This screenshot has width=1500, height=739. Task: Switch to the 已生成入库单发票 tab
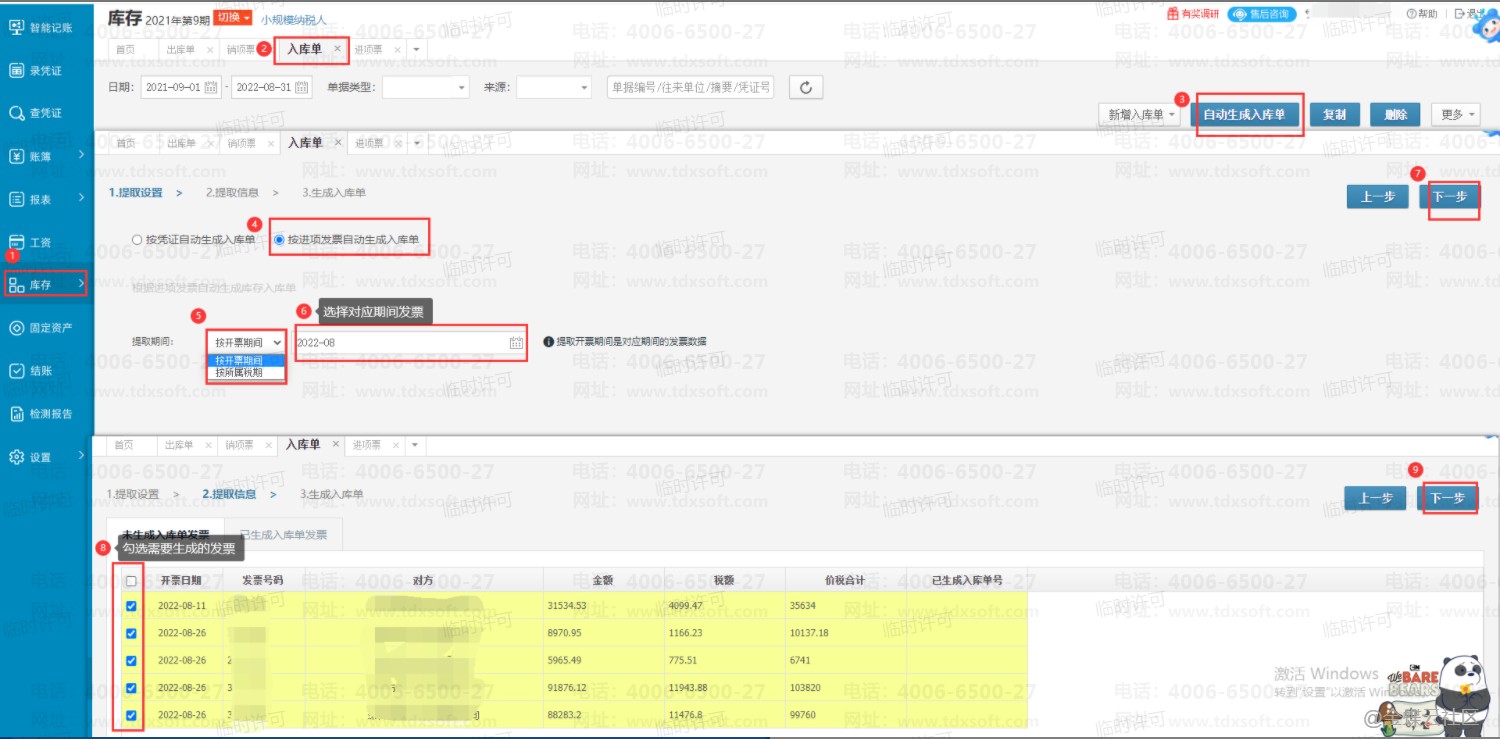tap(283, 535)
